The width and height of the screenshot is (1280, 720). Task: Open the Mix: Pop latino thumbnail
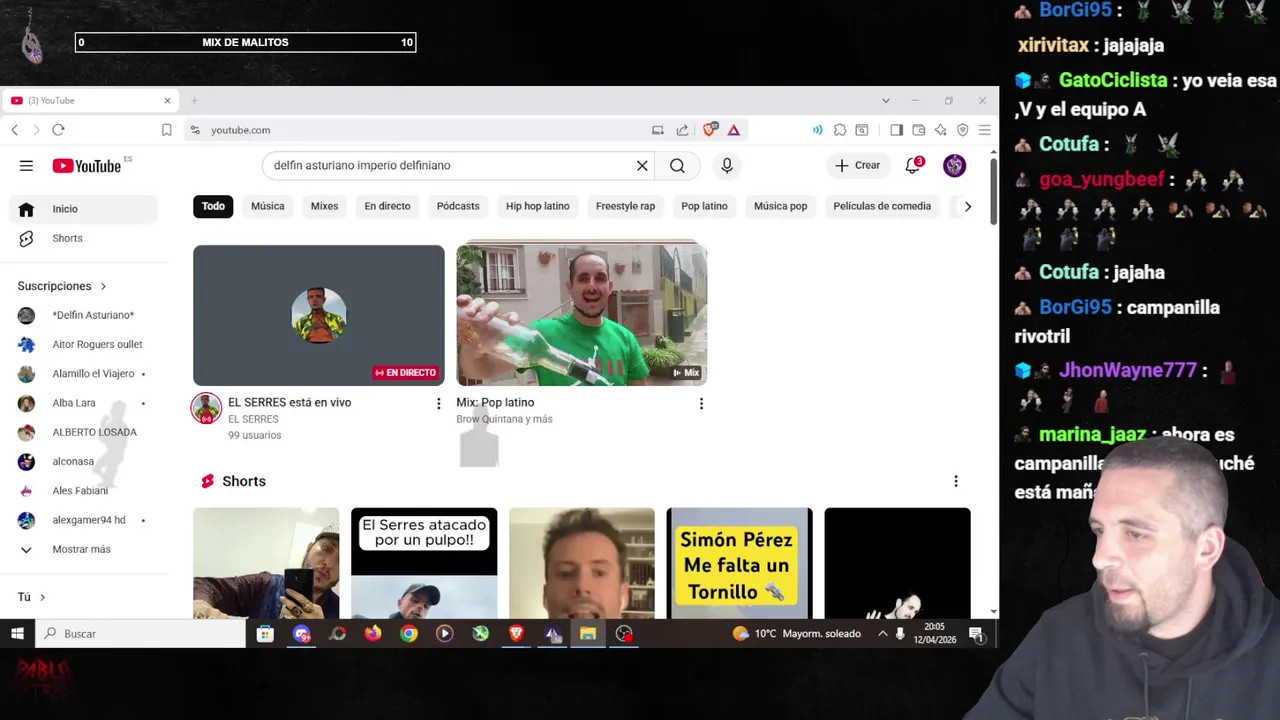582,313
